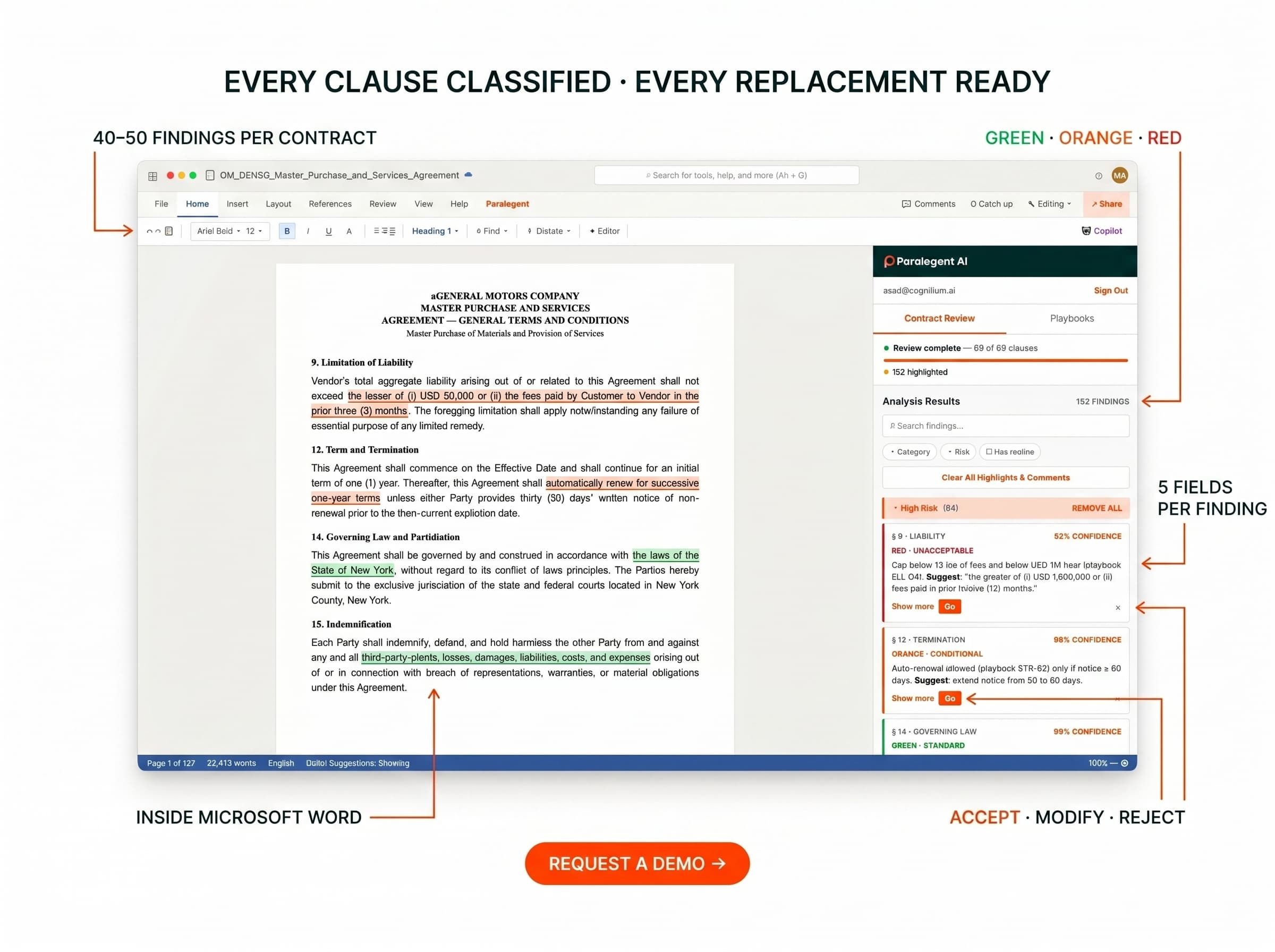The image size is (1275, 952).
Task: Switch to the Insert ribbon tab
Action: (237, 204)
